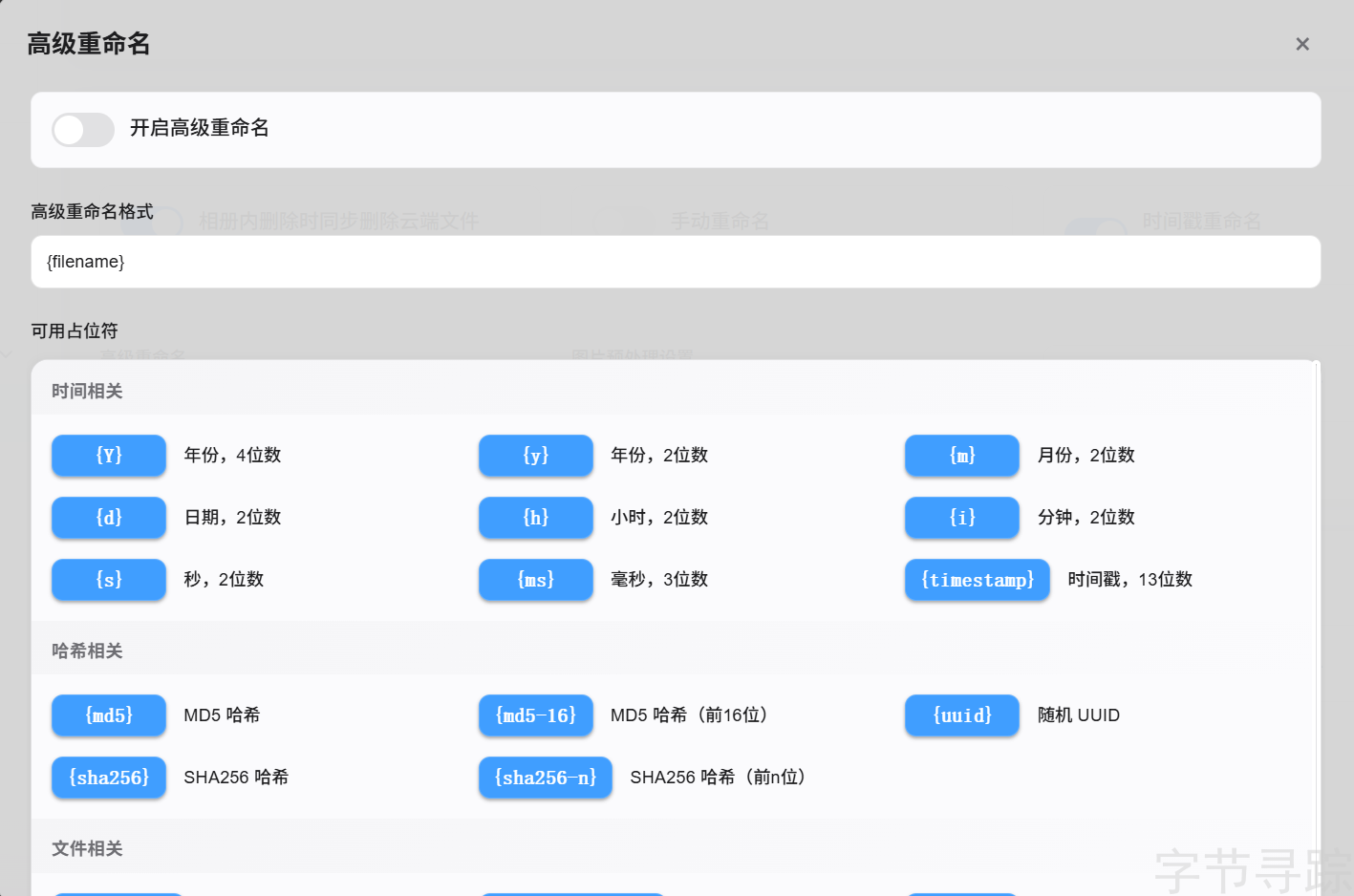Insert the {d} date placeholder
This screenshot has width=1354, height=896.
coord(109,518)
